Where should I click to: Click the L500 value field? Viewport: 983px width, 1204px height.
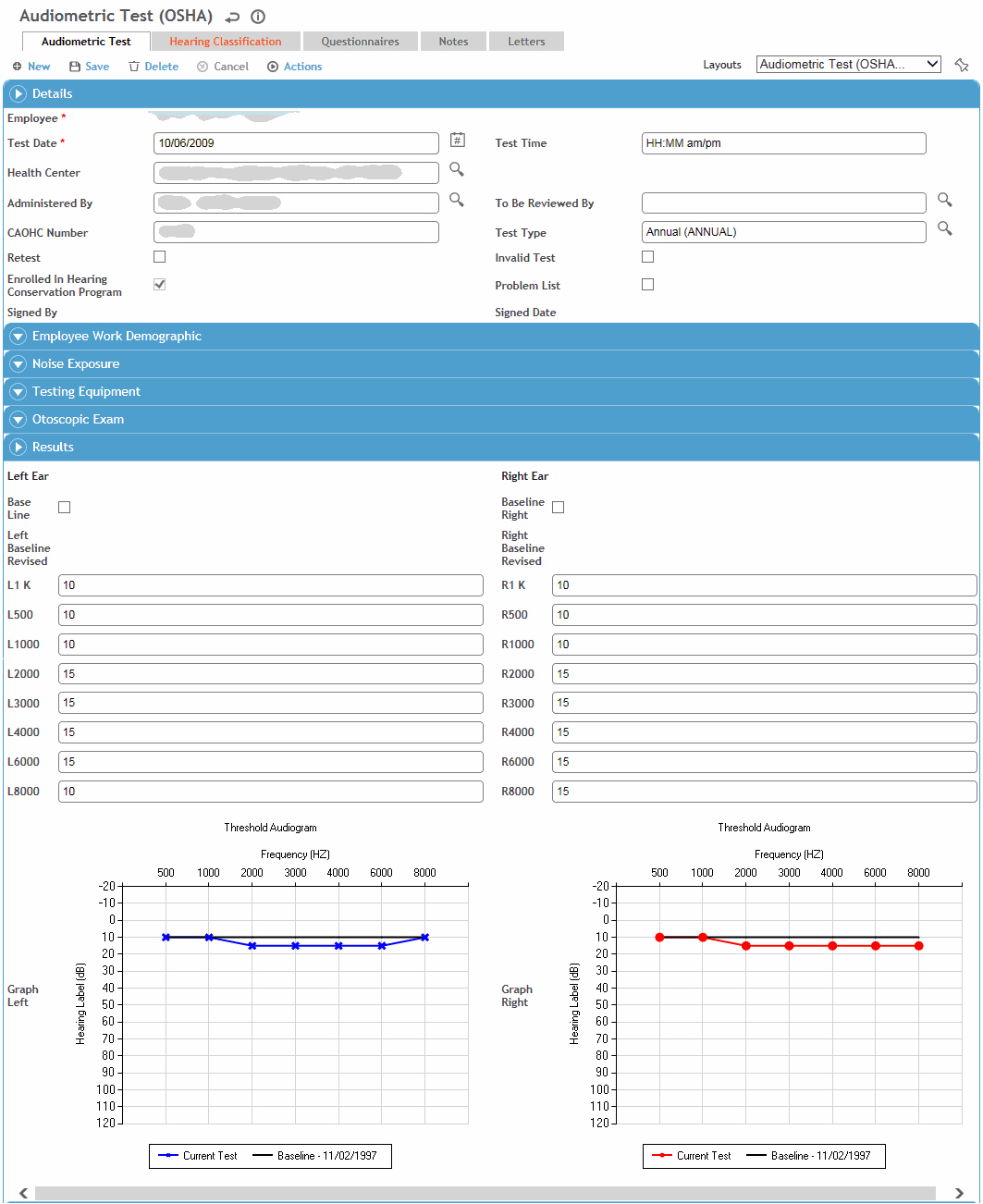tap(271, 615)
